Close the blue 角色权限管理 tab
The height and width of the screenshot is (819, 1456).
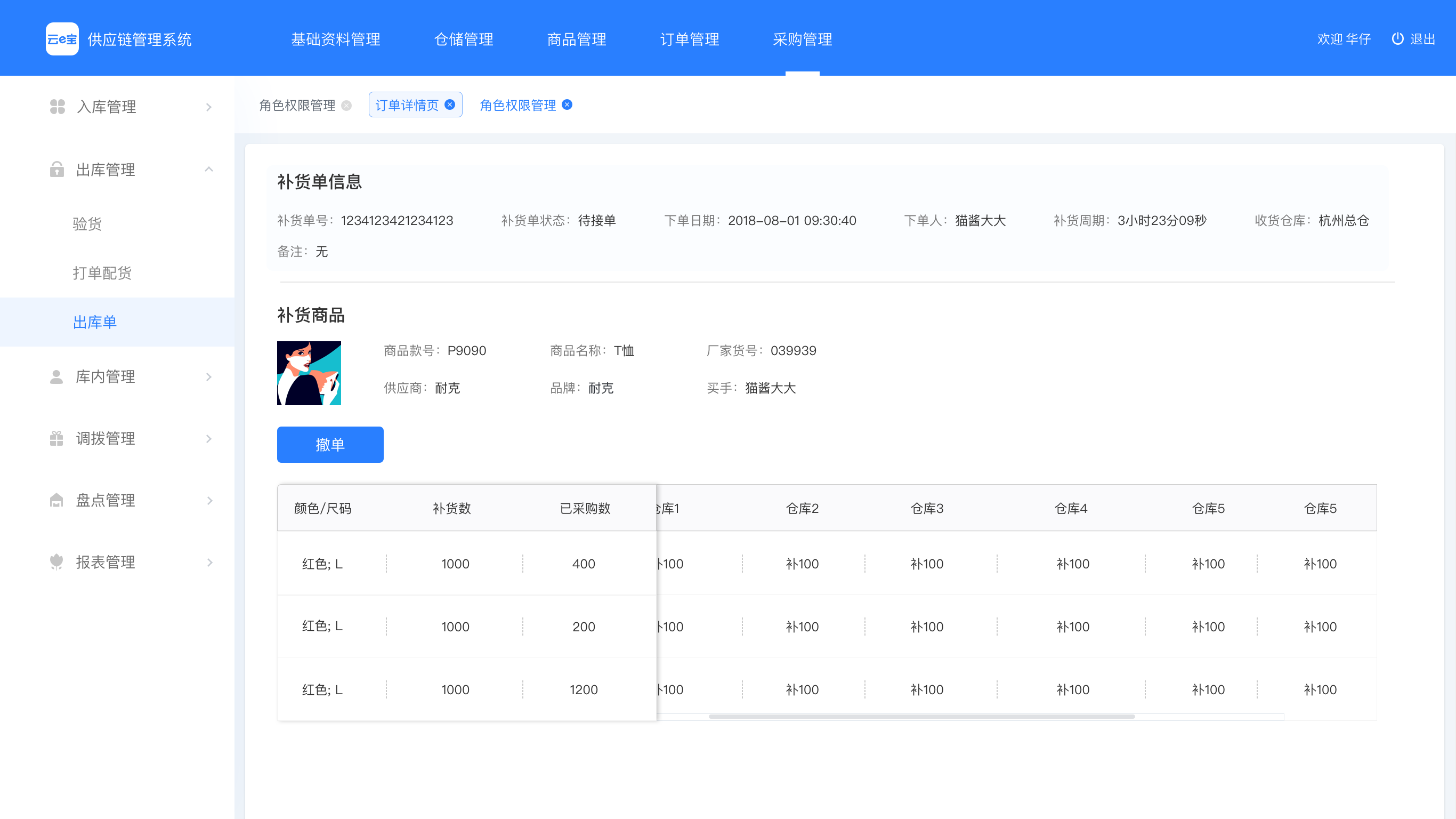567,105
